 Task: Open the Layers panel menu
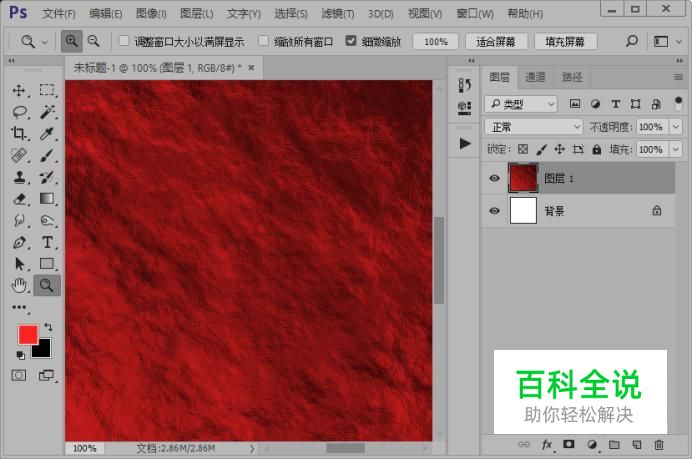[678, 77]
